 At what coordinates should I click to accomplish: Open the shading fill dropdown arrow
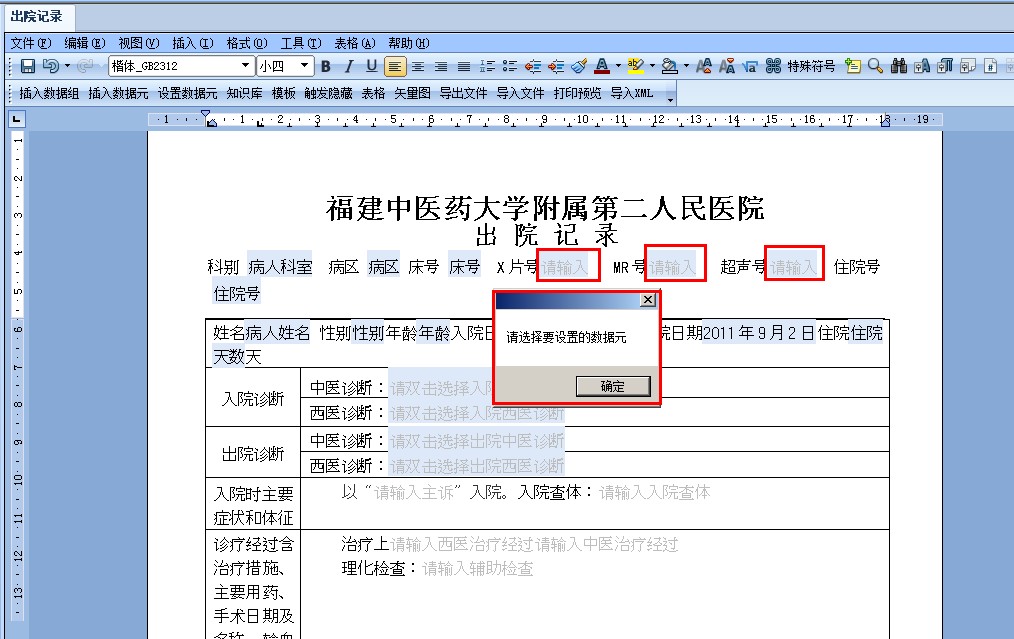pyautogui.click(x=686, y=66)
